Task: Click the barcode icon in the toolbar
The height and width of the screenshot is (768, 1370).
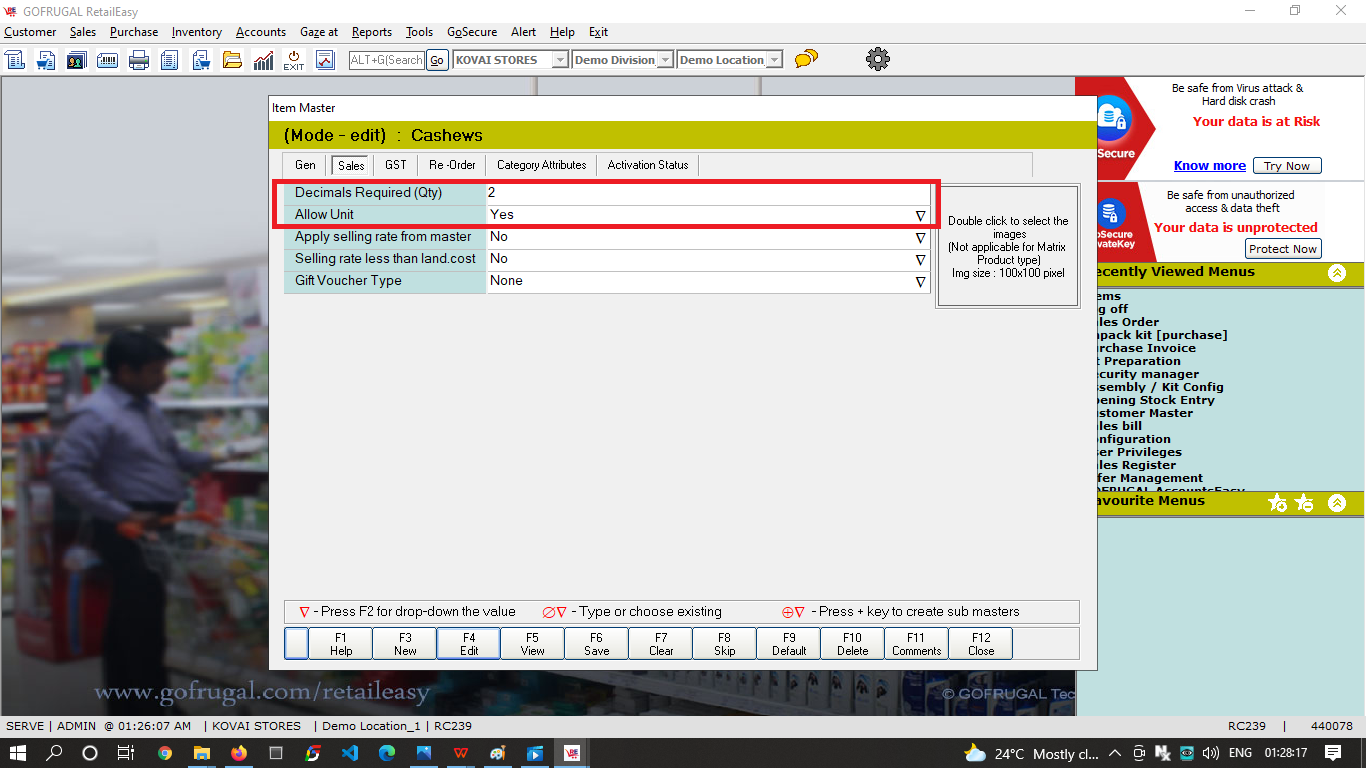Action: [108, 60]
